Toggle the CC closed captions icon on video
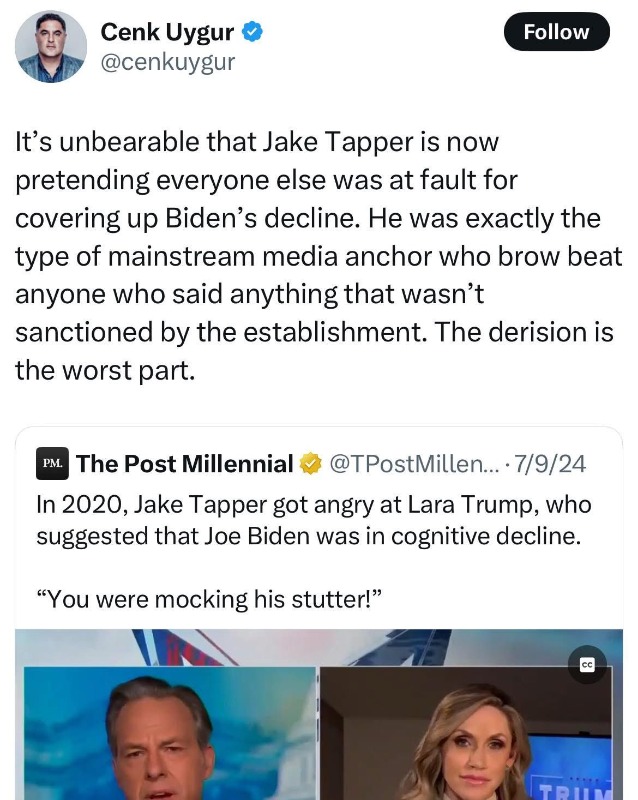Viewport: 638px width, 800px height. point(587,665)
